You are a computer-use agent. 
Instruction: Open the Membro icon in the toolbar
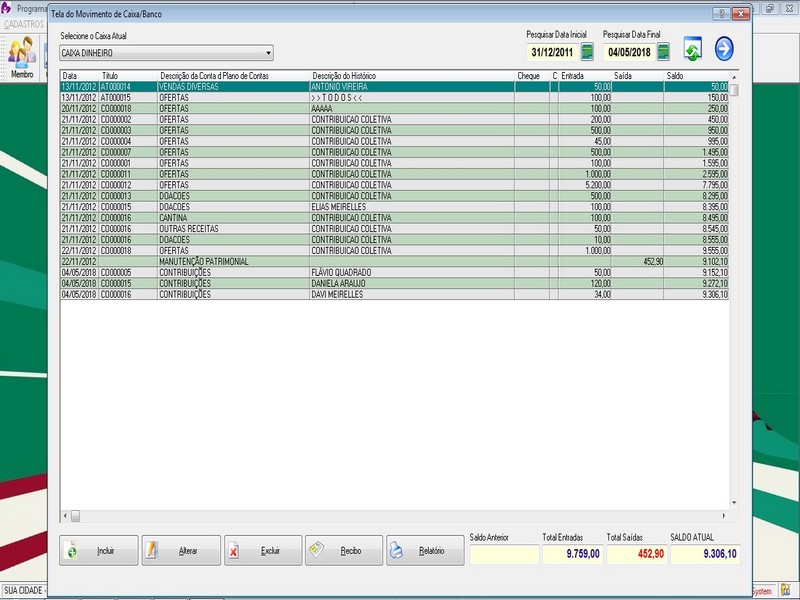pyautogui.click(x=21, y=57)
